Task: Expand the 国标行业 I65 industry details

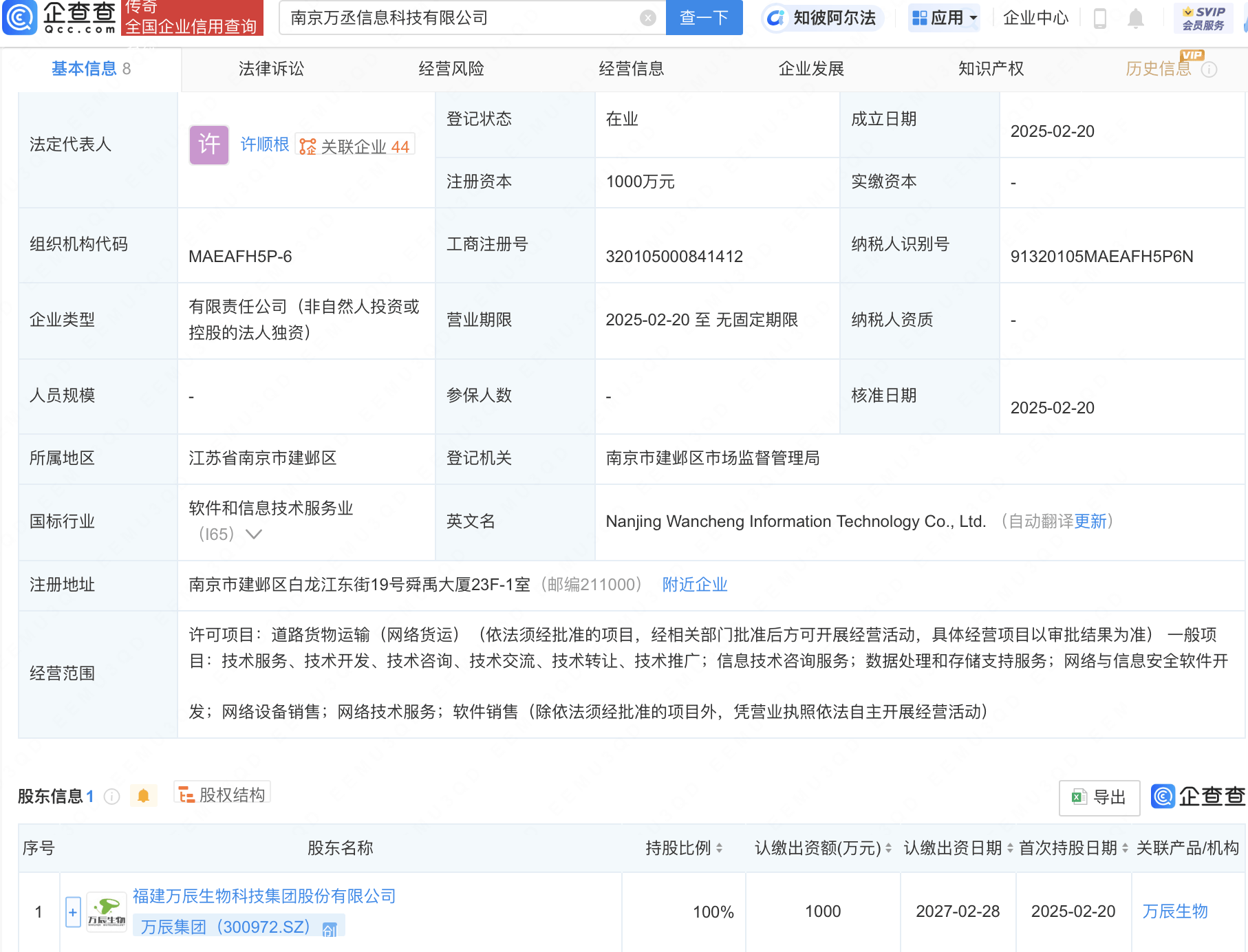Action: [254, 534]
